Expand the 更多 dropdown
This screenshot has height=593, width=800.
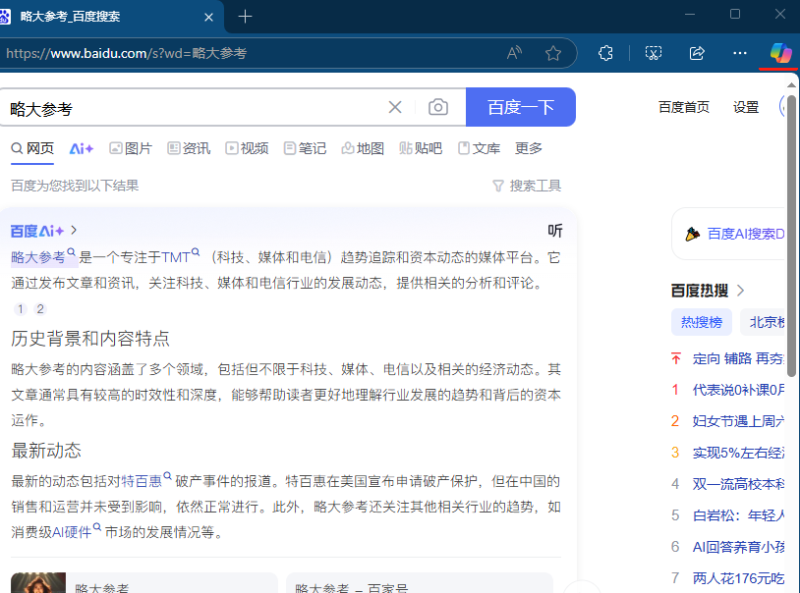(527, 147)
